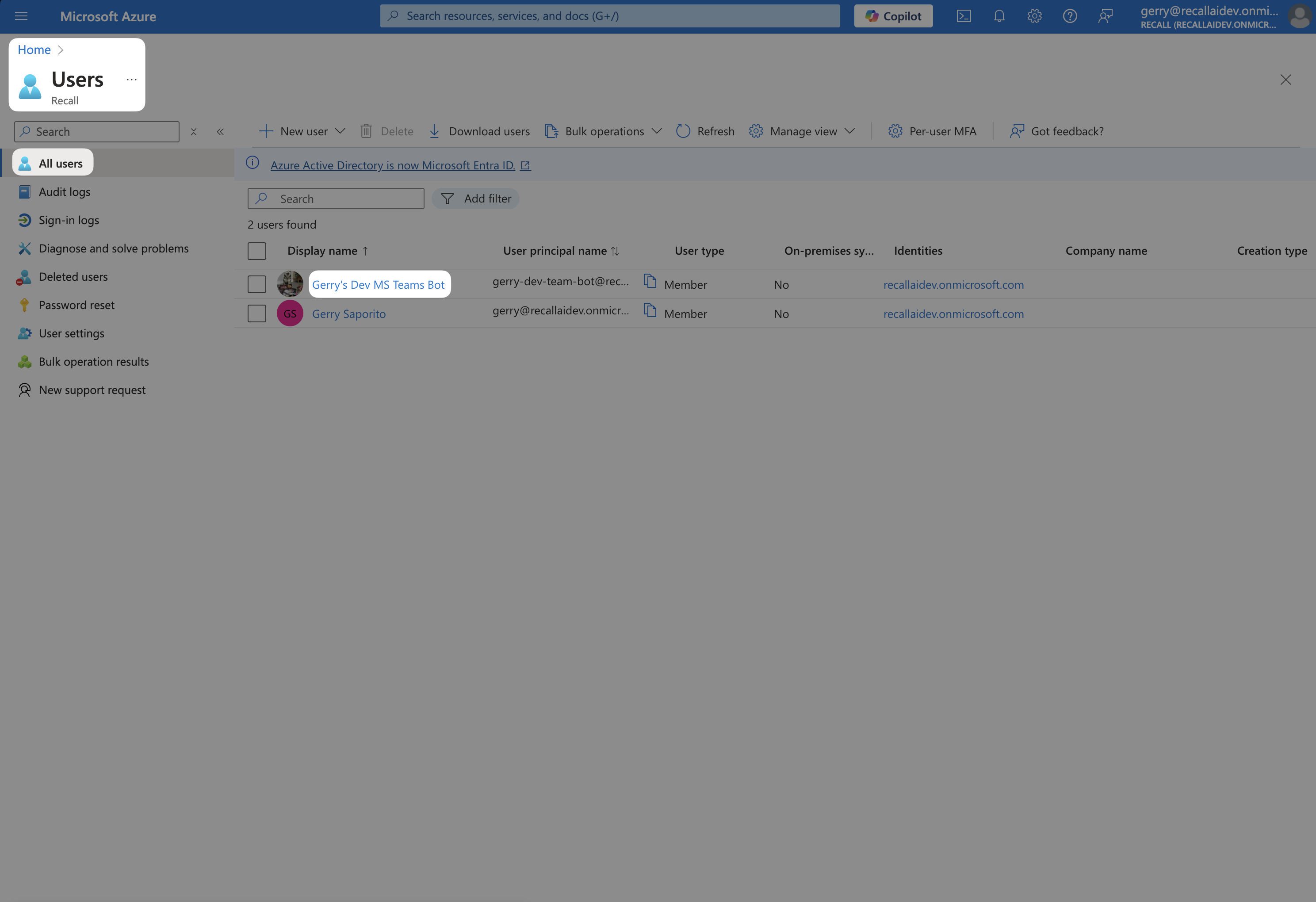Click the Per-user MFA icon
This screenshot has width=1316, height=902.
[x=893, y=131]
